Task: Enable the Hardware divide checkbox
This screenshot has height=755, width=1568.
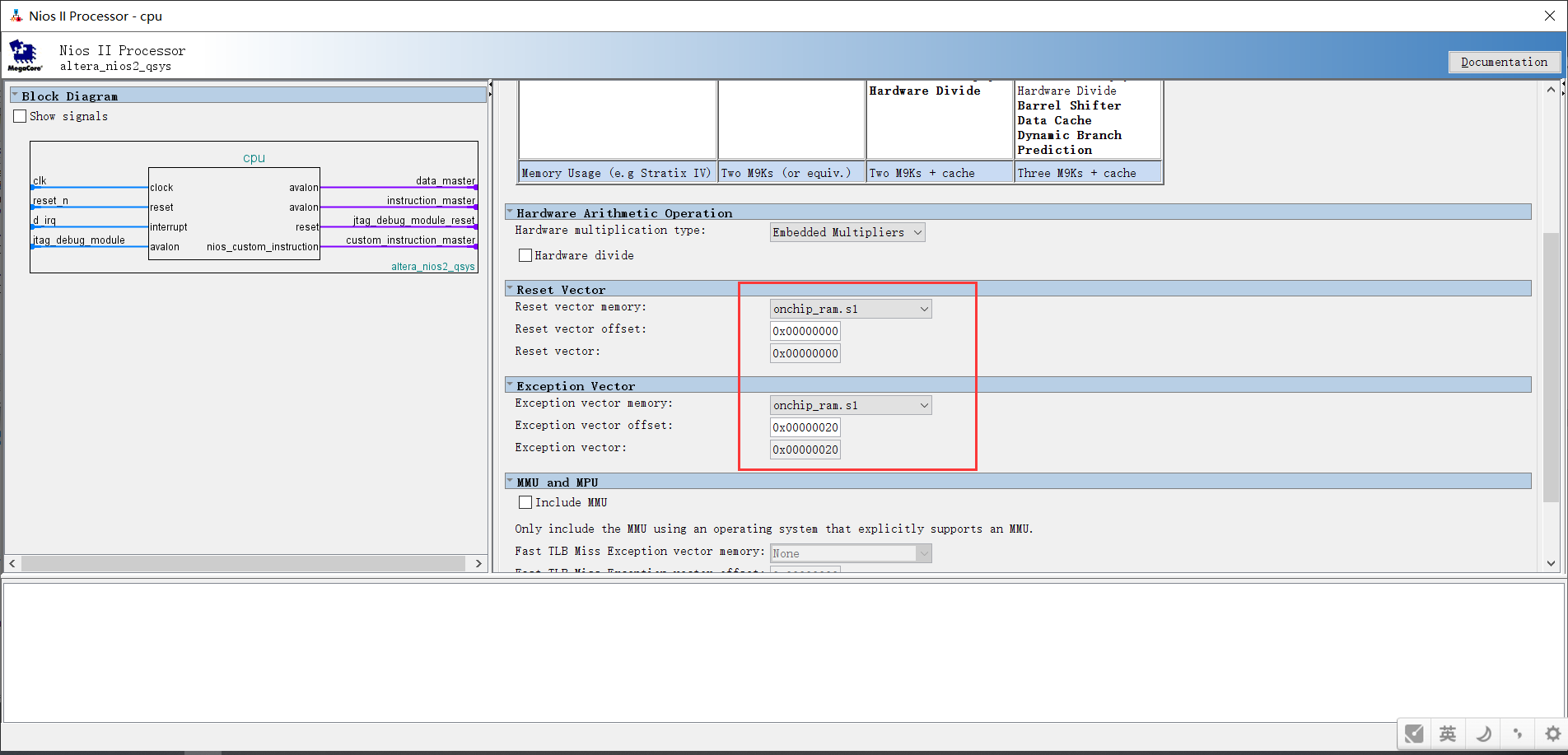Action: click(525, 255)
